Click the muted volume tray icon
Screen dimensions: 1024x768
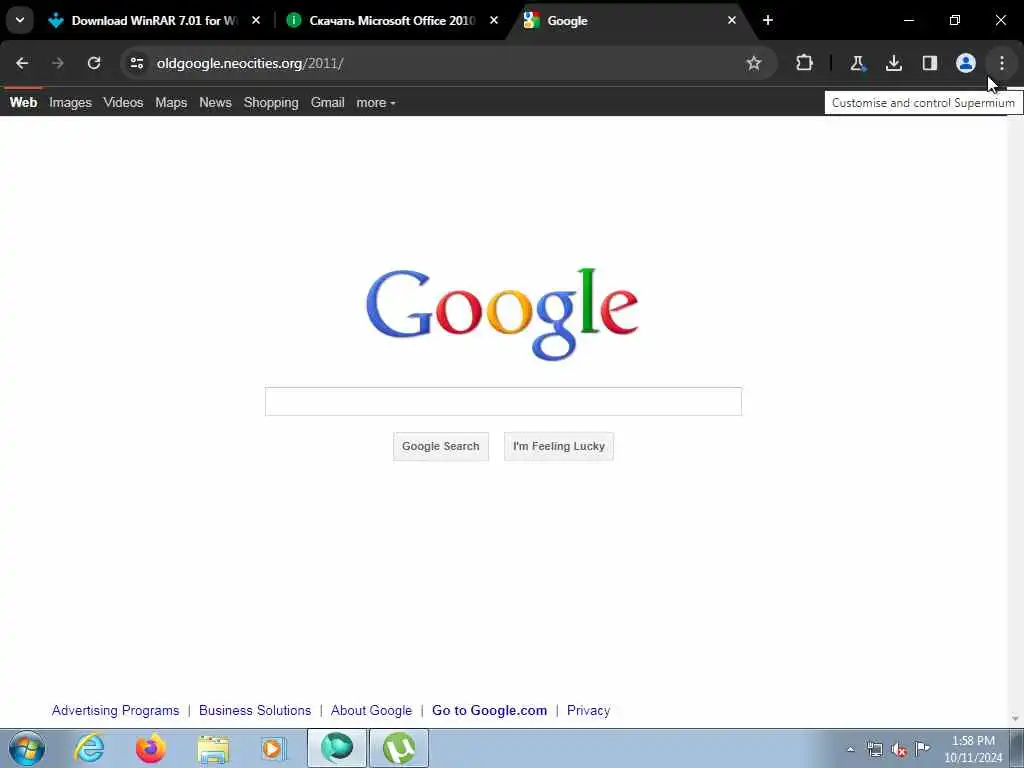point(899,749)
